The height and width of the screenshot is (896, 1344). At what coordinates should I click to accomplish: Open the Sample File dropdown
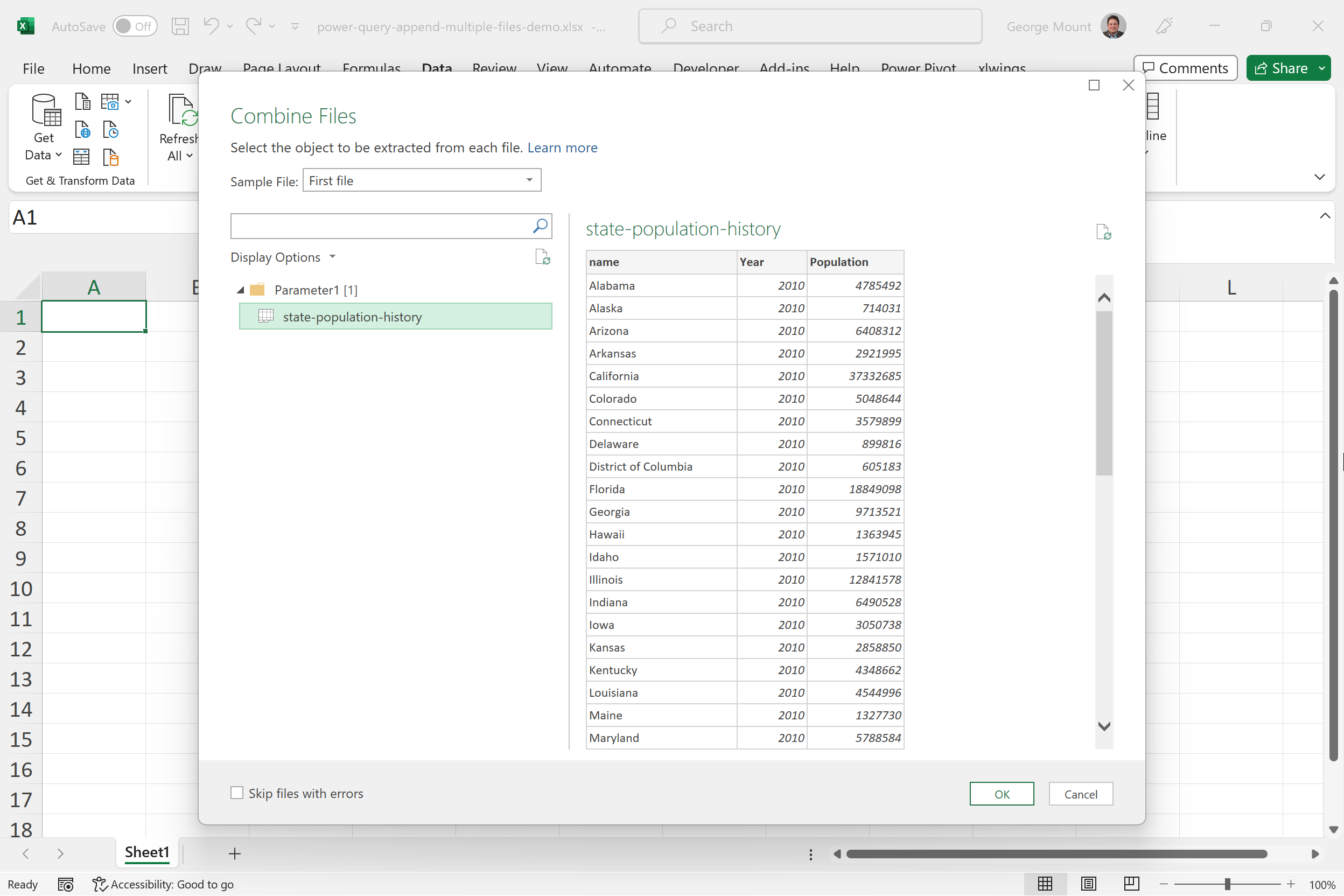click(422, 180)
